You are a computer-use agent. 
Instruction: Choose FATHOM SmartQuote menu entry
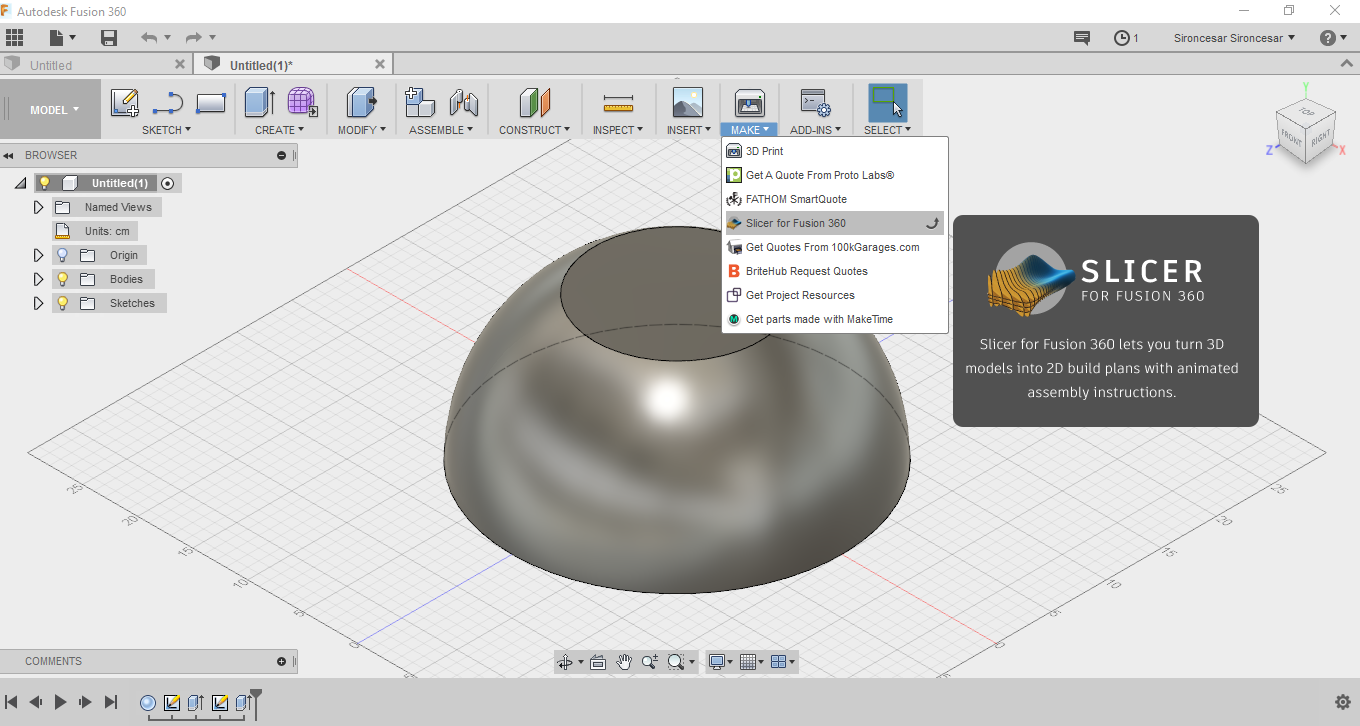point(835,199)
